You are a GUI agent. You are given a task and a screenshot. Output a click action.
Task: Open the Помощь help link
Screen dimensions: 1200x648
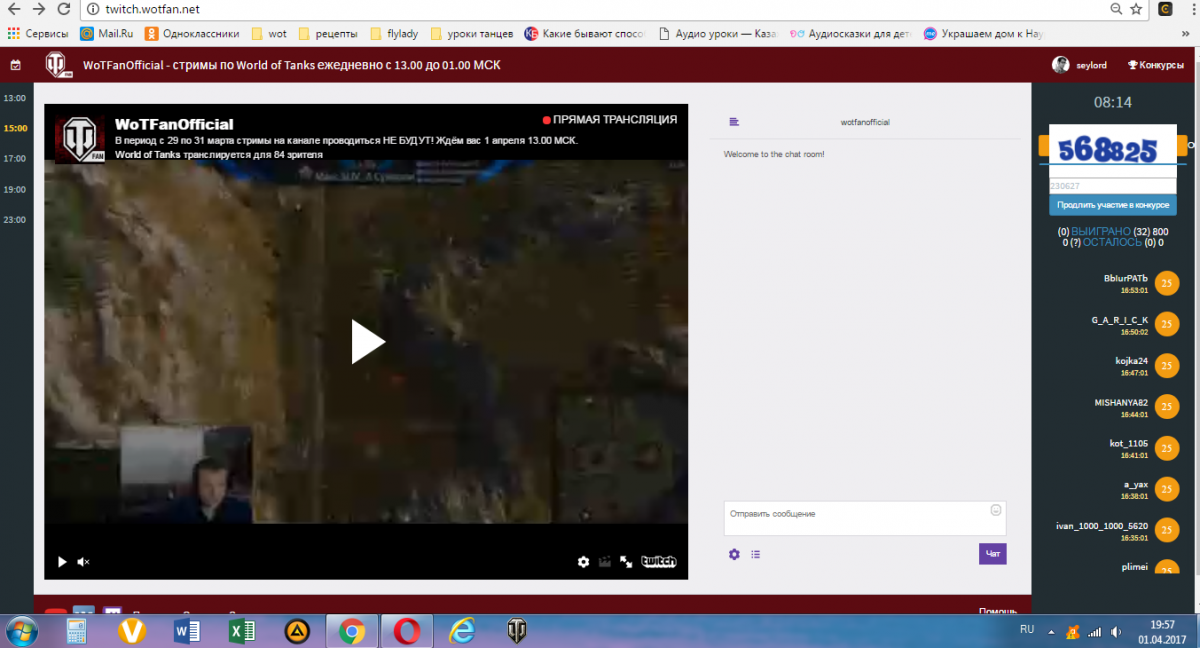point(998,611)
